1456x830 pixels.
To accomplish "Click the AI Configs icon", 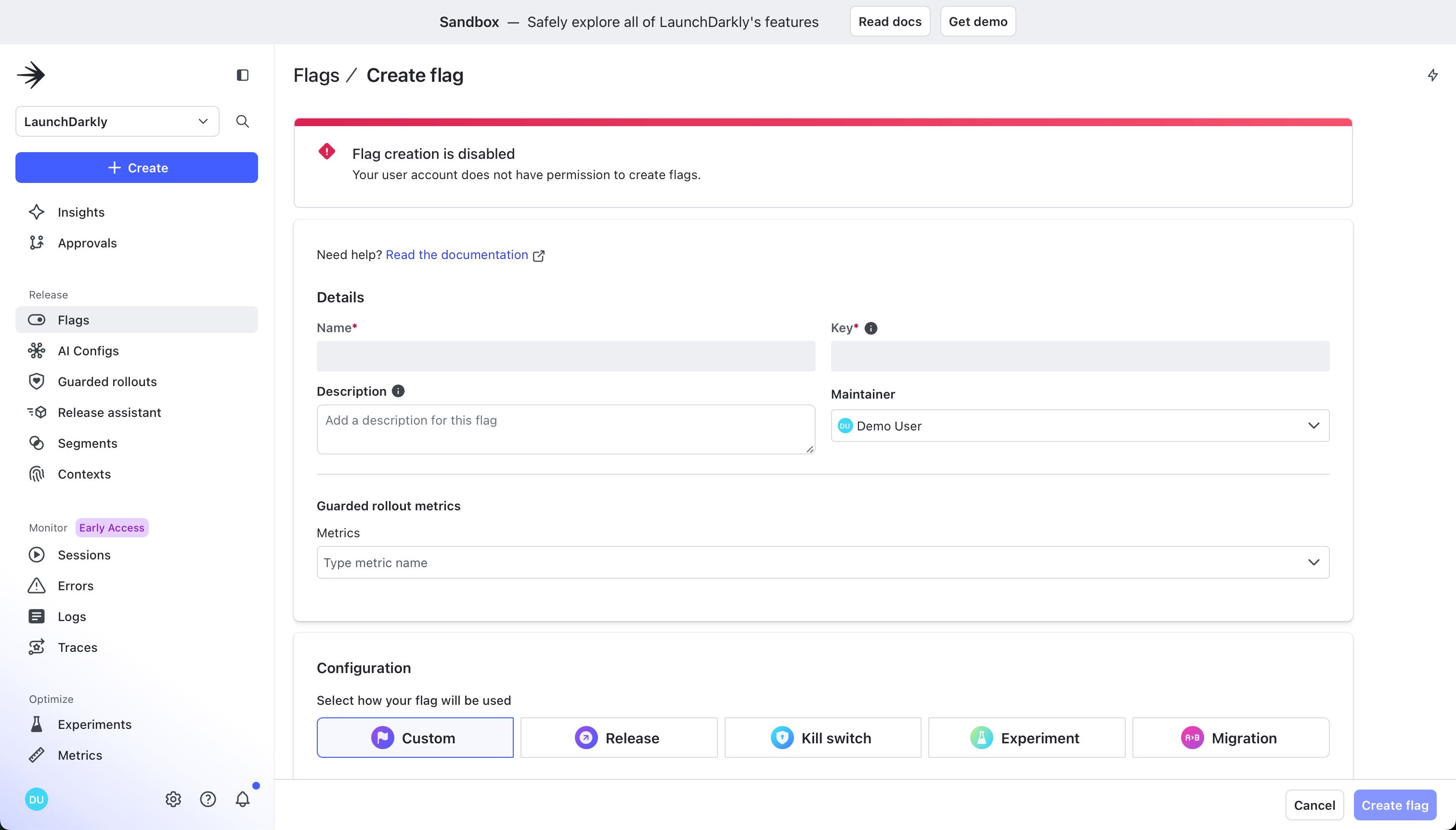I will point(37,350).
